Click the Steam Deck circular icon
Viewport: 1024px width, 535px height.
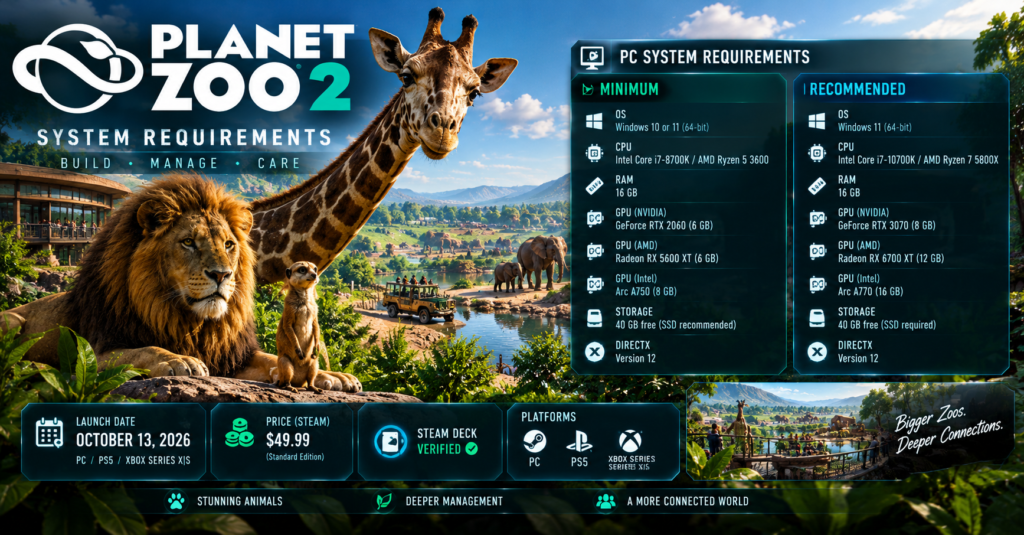(x=391, y=441)
